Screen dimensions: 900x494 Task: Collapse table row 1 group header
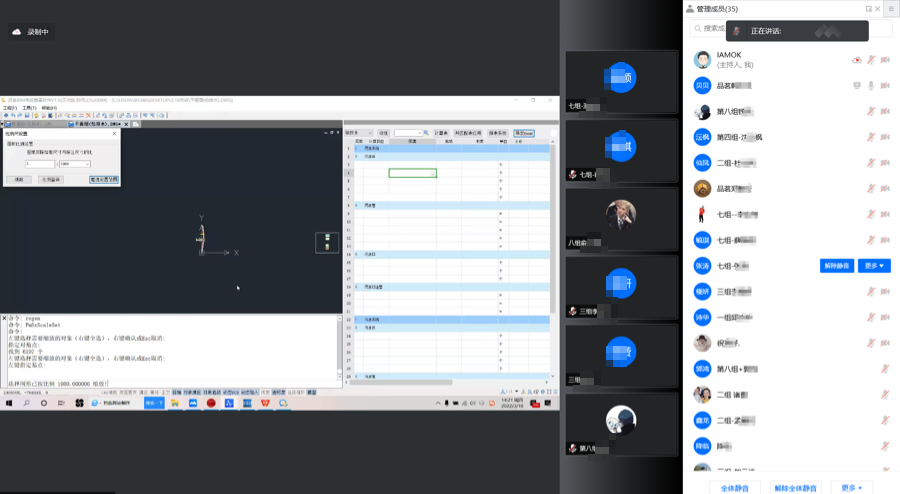click(x=356, y=148)
